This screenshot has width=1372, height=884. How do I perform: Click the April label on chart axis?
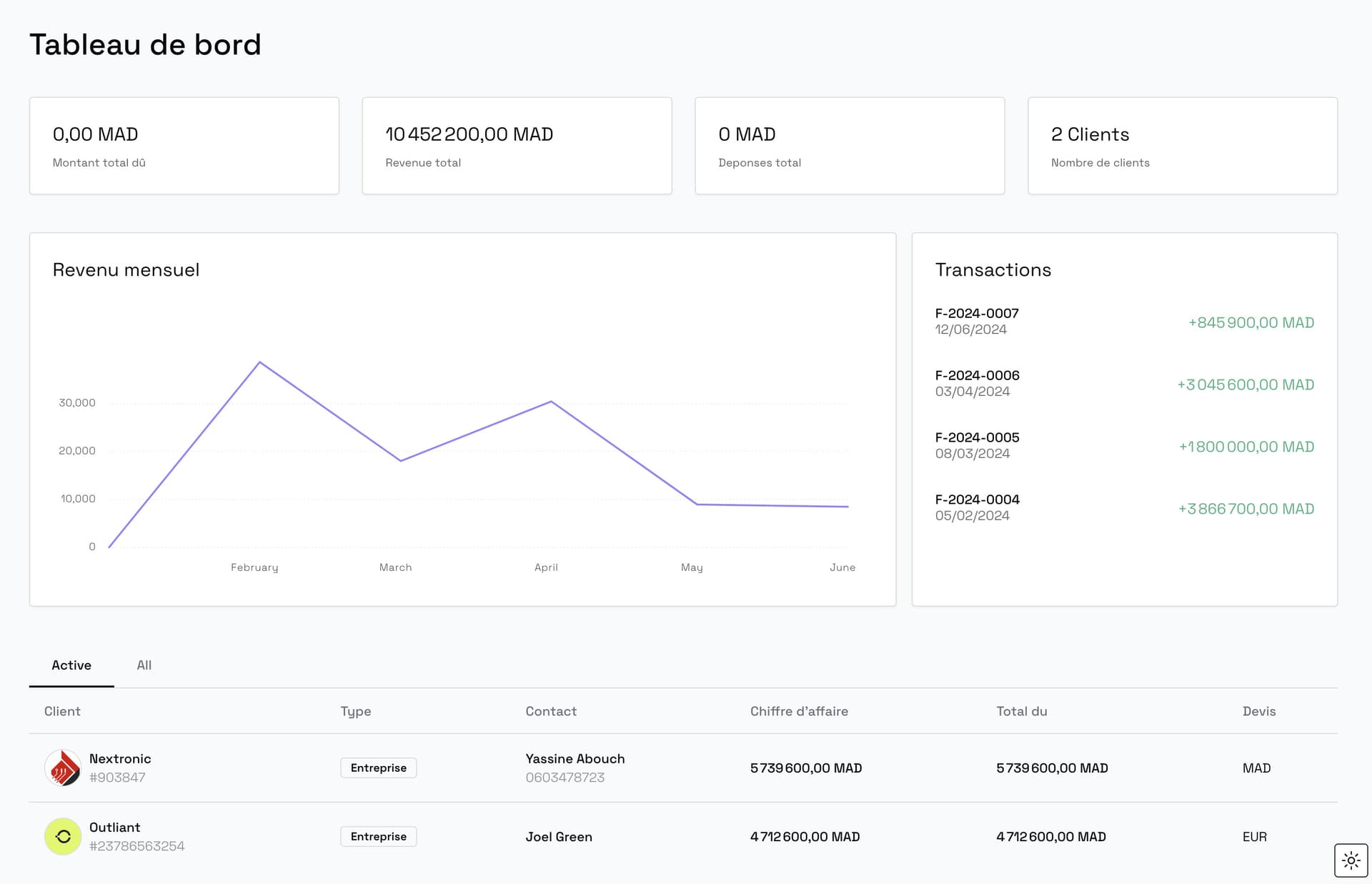point(546,567)
